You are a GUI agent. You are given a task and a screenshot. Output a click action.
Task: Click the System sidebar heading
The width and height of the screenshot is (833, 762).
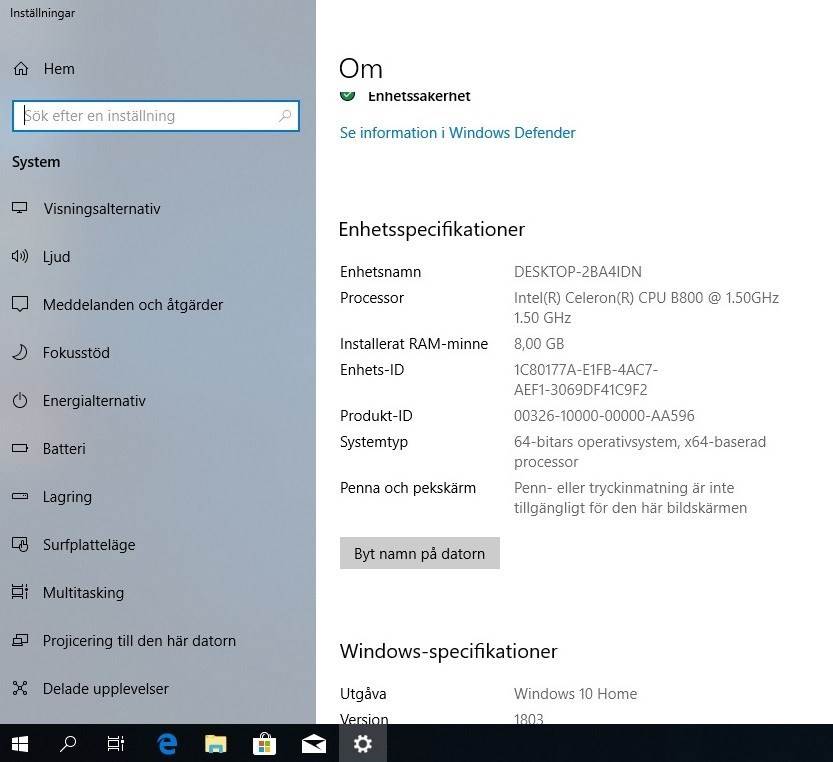36,162
